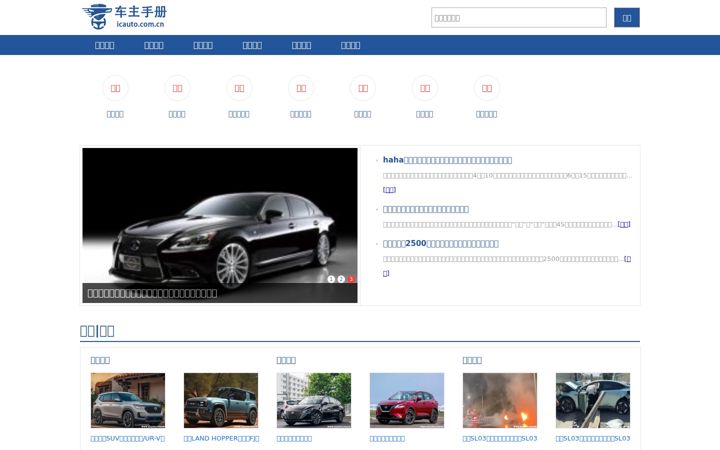This screenshot has height=450, width=720.
Task: Focus the search input box in header
Action: (518, 17)
